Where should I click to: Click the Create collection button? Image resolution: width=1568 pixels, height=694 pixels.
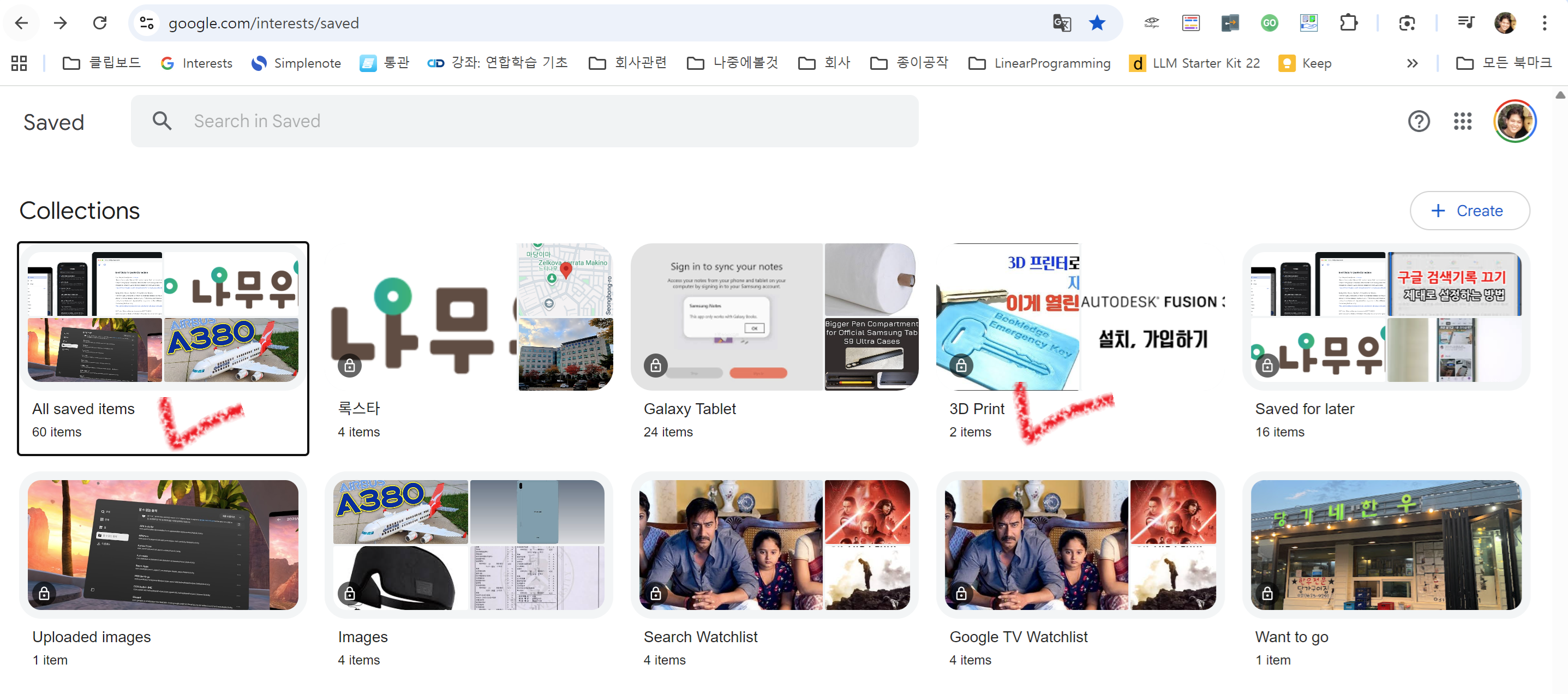[1469, 211]
